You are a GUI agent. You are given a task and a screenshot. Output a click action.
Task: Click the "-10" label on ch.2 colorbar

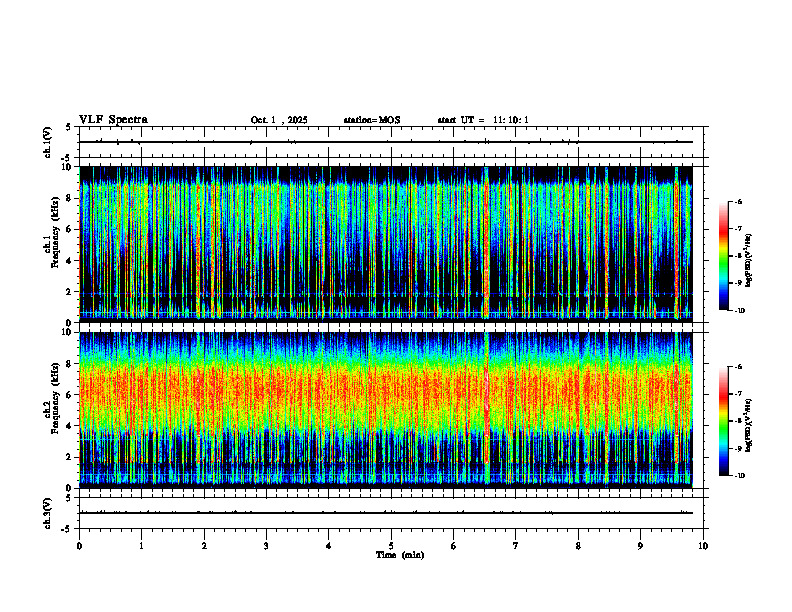click(x=740, y=476)
